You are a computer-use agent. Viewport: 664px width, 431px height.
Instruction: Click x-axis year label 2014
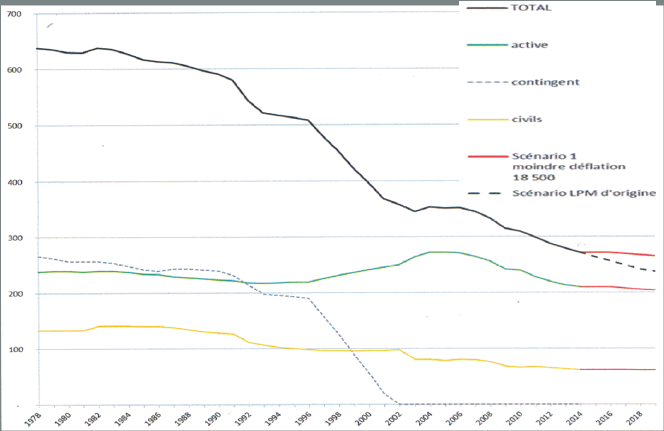(574, 418)
